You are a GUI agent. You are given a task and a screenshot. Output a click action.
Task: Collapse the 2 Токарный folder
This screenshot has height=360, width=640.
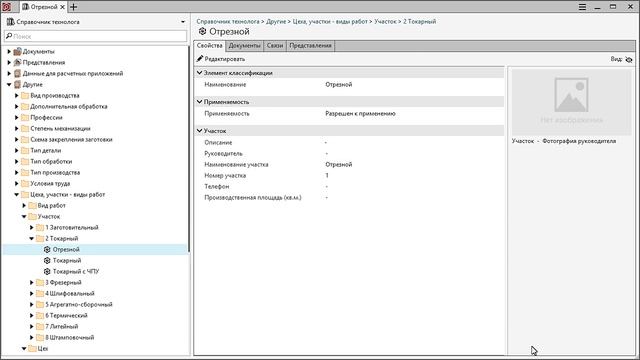coord(32,238)
